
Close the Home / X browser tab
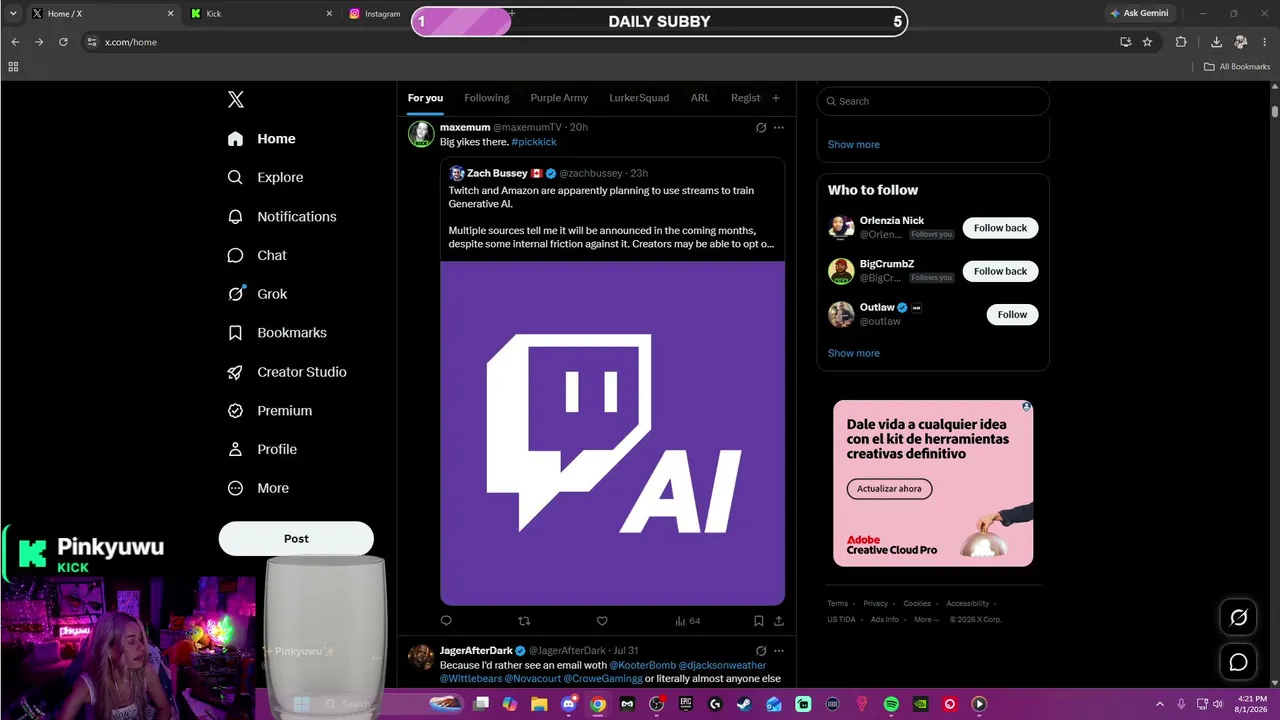[x=171, y=14]
